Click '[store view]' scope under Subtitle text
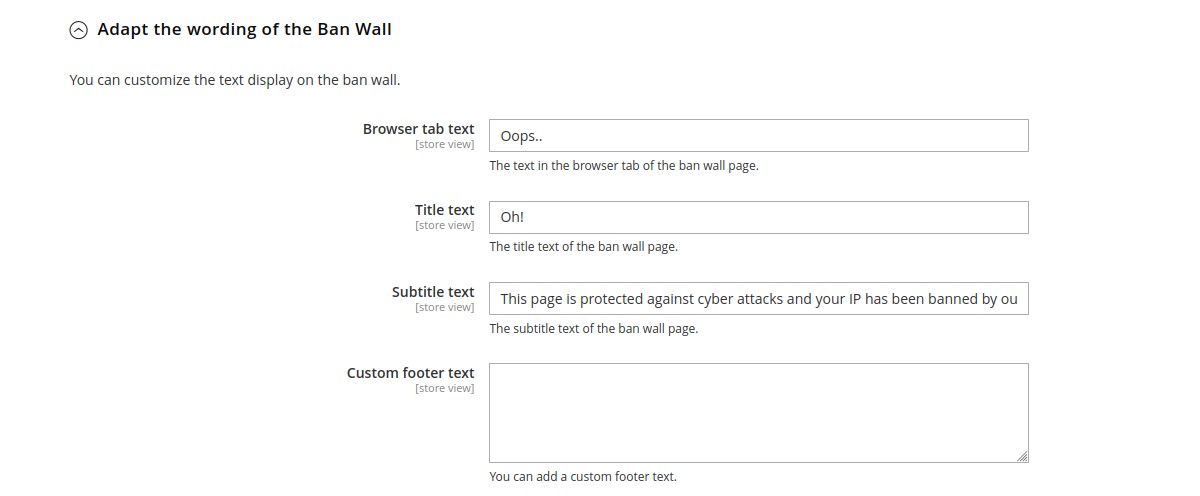 coord(444,308)
